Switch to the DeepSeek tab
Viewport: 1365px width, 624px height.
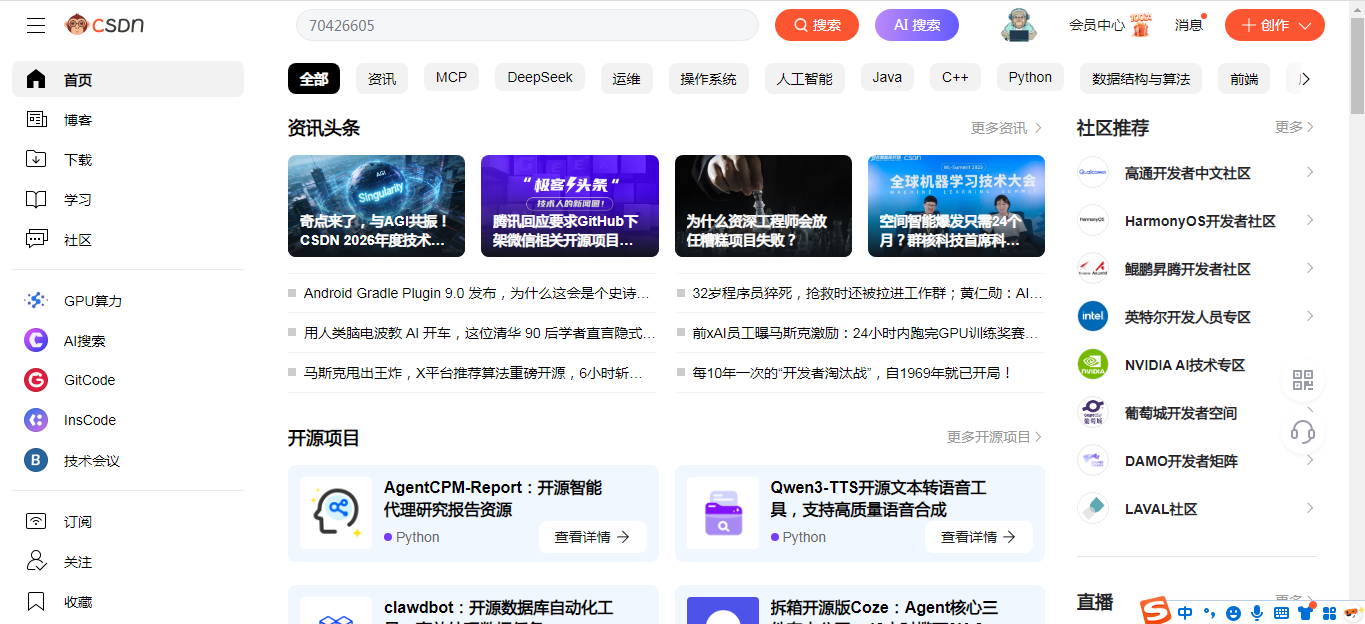(540, 78)
